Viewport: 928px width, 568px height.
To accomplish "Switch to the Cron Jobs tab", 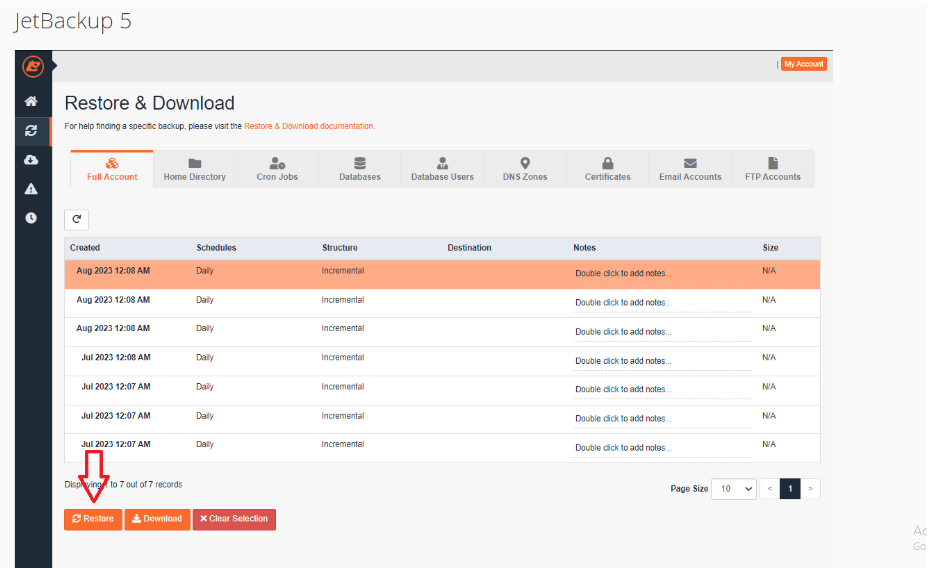I will (277, 169).
